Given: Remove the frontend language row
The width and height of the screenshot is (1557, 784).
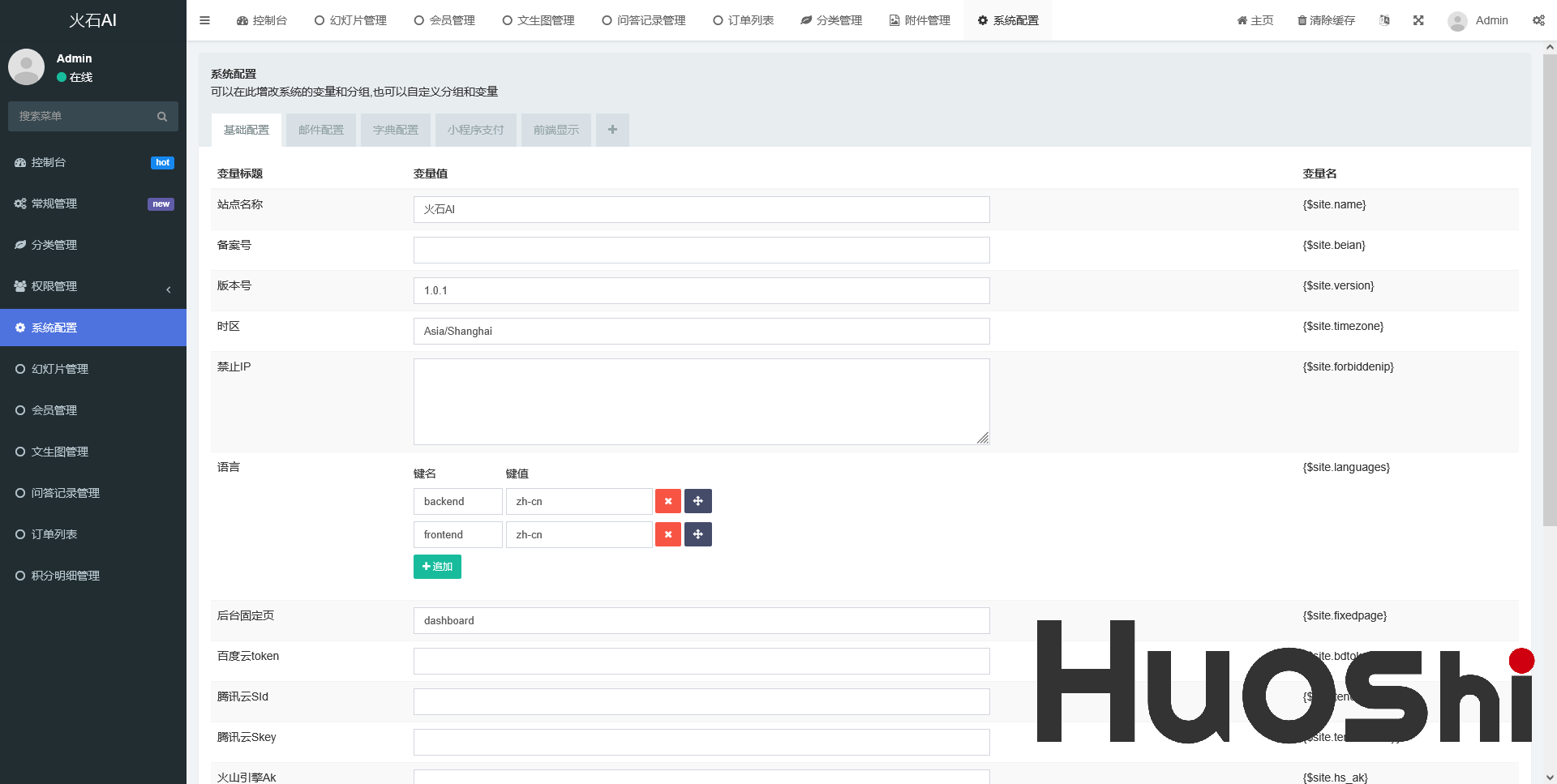Looking at the screenshot, I should tap(667, 534).
